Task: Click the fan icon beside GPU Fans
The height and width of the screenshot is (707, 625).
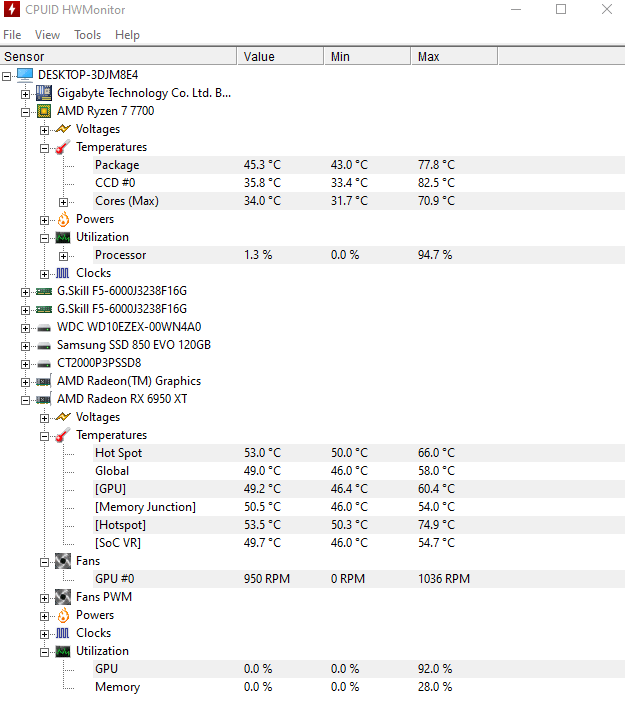Action: (x=63, y=561)
